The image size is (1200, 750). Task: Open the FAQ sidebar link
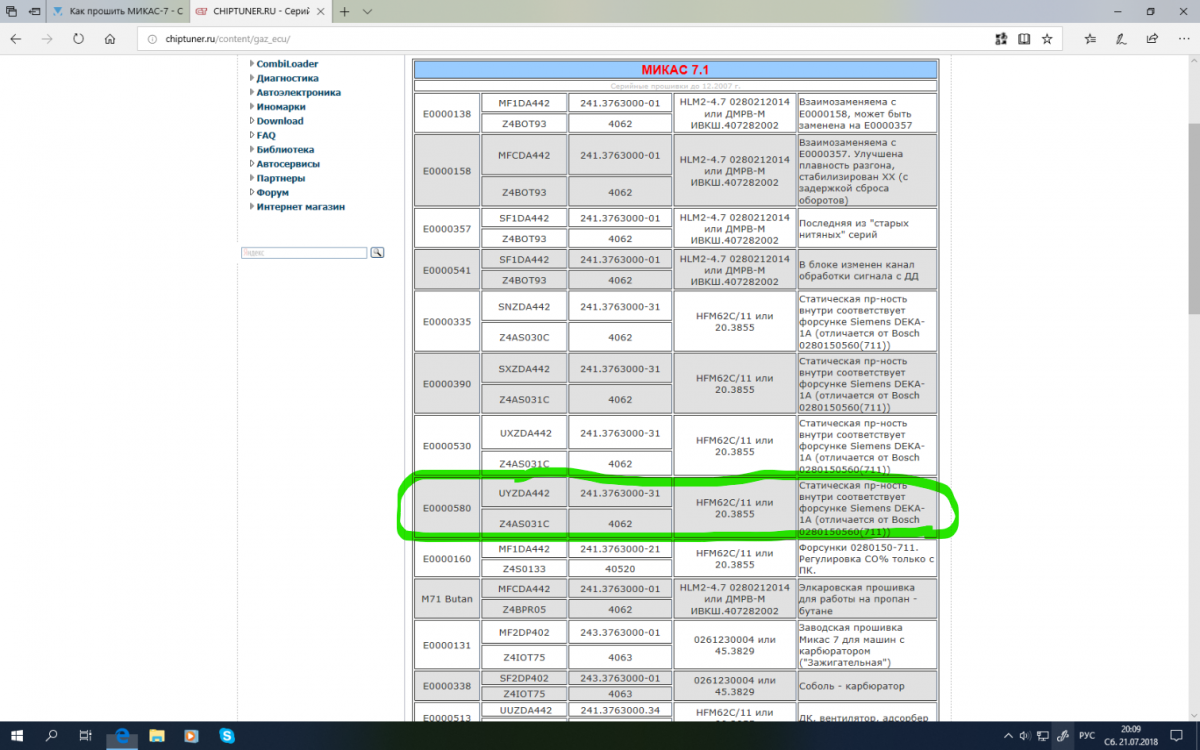(266, 135)
